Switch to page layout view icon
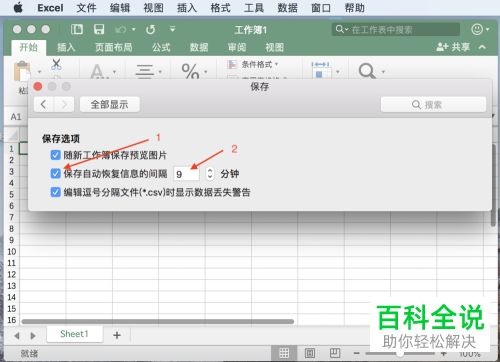The height and width of the screenshot is (362, 500). pos(310,353)
